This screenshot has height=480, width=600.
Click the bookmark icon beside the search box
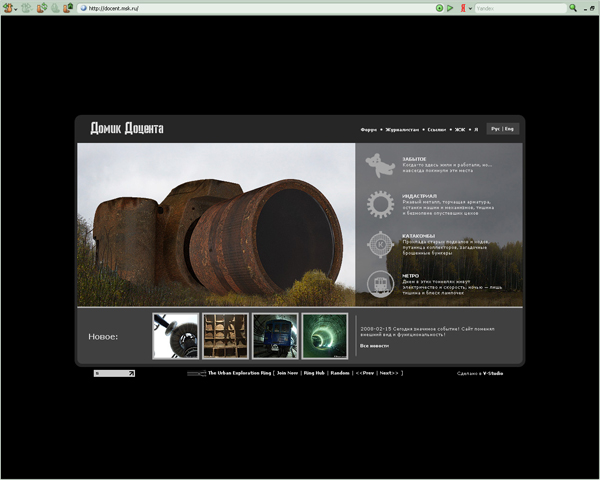(x=462, y=8)
